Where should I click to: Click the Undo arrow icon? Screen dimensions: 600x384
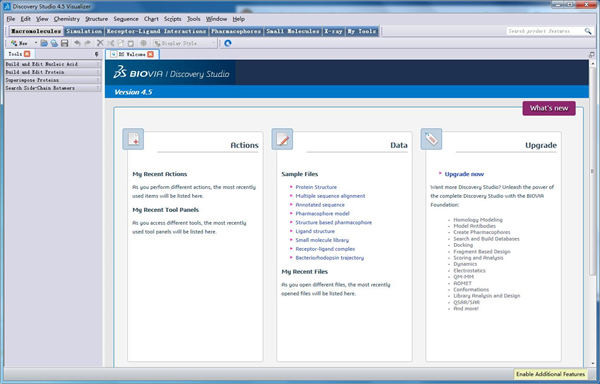[x=77, y=43]
